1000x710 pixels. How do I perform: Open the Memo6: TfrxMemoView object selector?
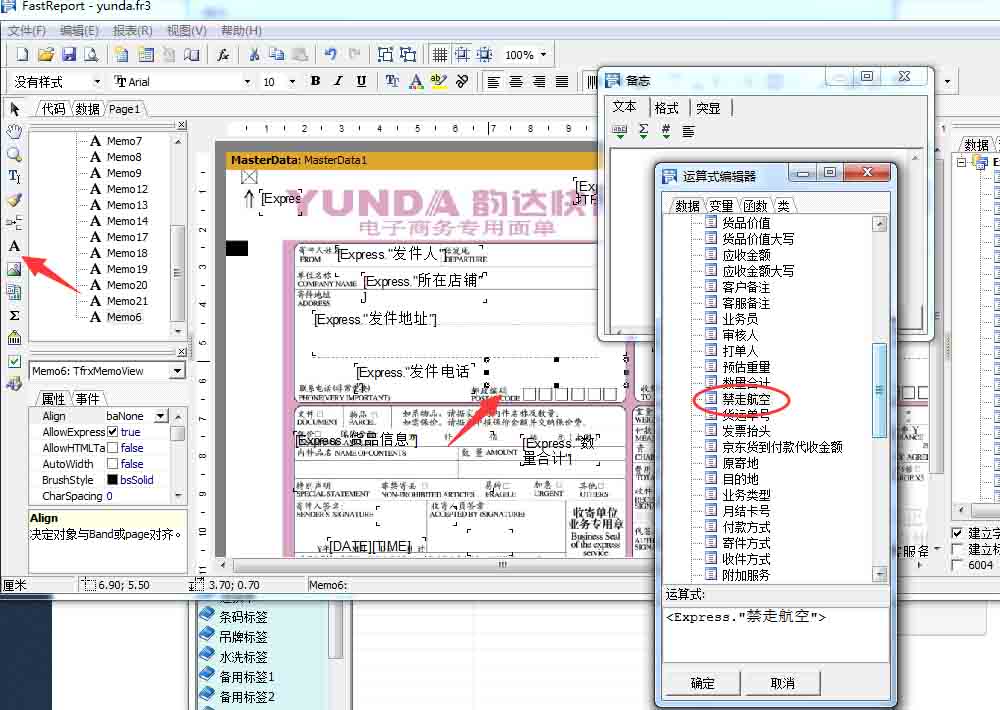coord(177,371)
